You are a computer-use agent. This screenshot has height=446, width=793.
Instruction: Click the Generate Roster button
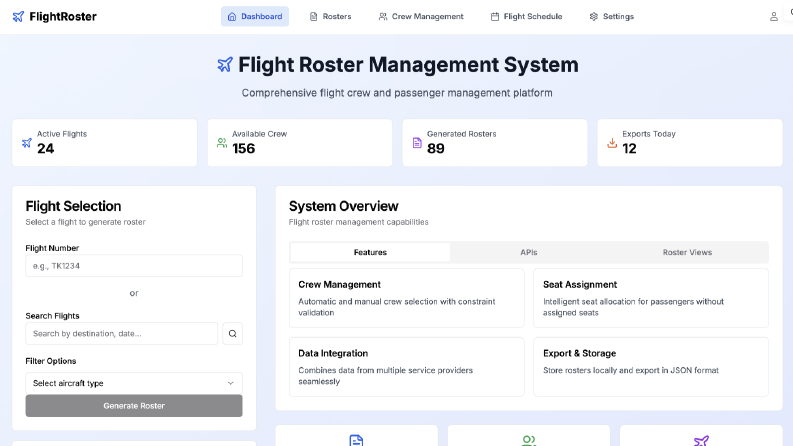pos(134,406)
